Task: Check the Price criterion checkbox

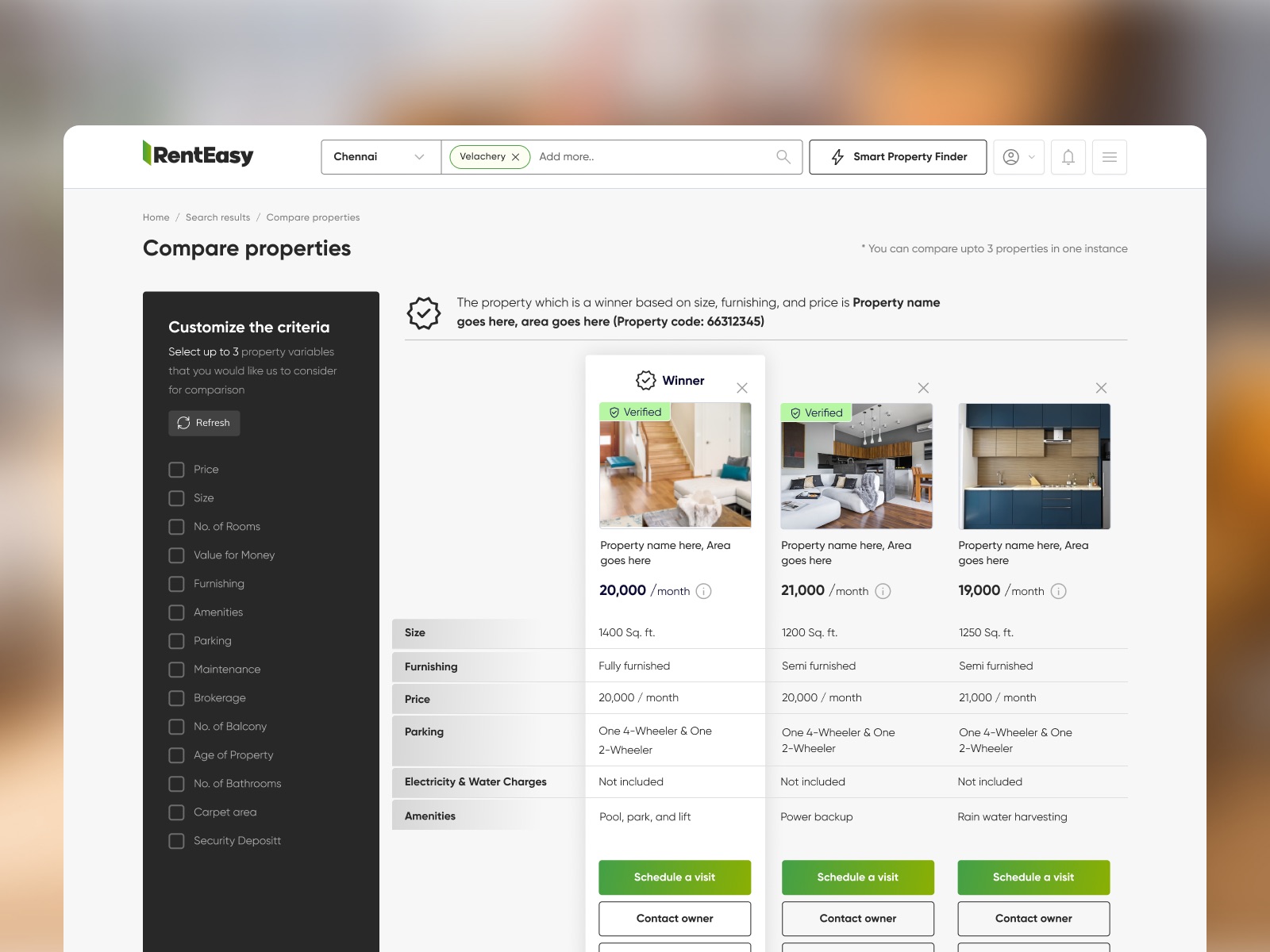Action: pyautogui.click(x=176, y=470)
